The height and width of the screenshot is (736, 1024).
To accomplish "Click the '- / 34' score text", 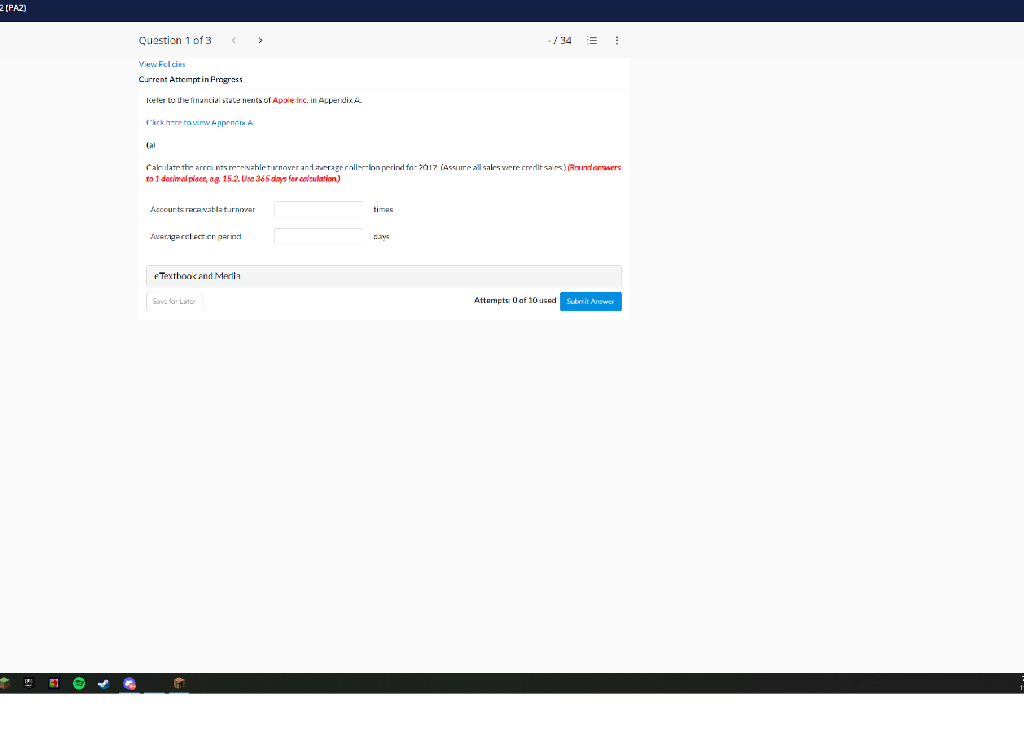I will coord(560,40).
